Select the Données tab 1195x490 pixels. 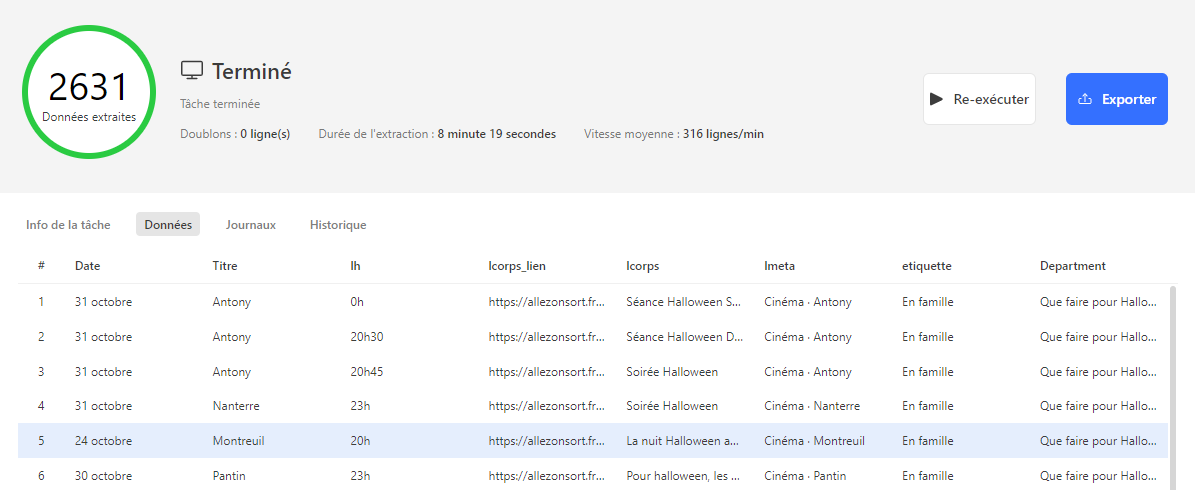168,225
